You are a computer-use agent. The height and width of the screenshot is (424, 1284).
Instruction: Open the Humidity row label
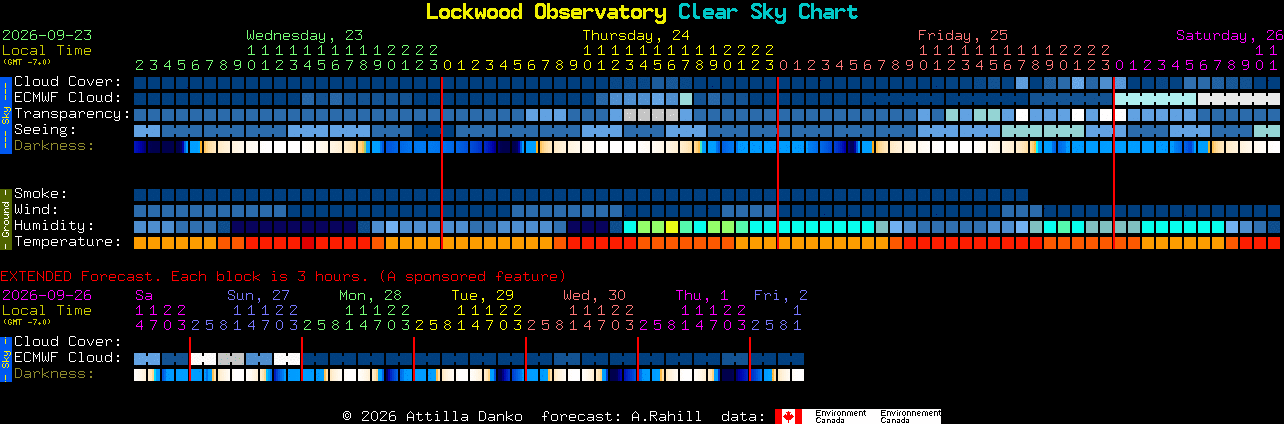coord(54,226)
